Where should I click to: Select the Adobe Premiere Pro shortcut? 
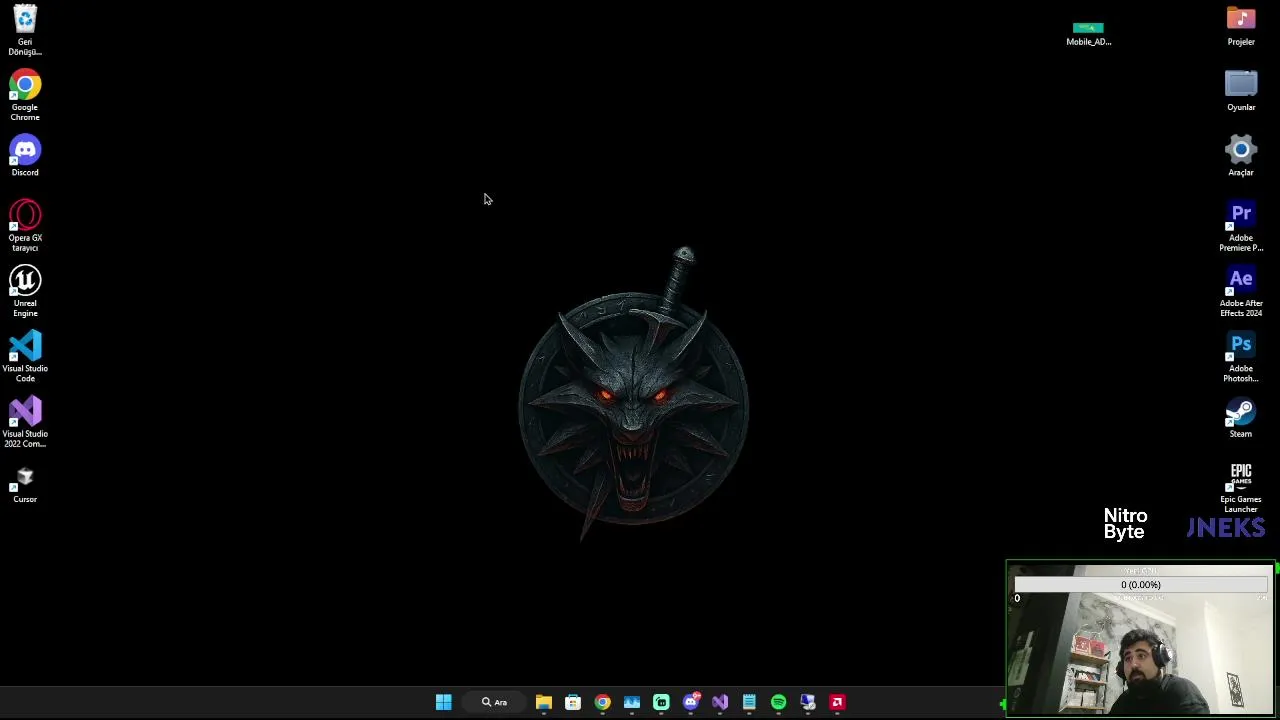(1241, 226)
